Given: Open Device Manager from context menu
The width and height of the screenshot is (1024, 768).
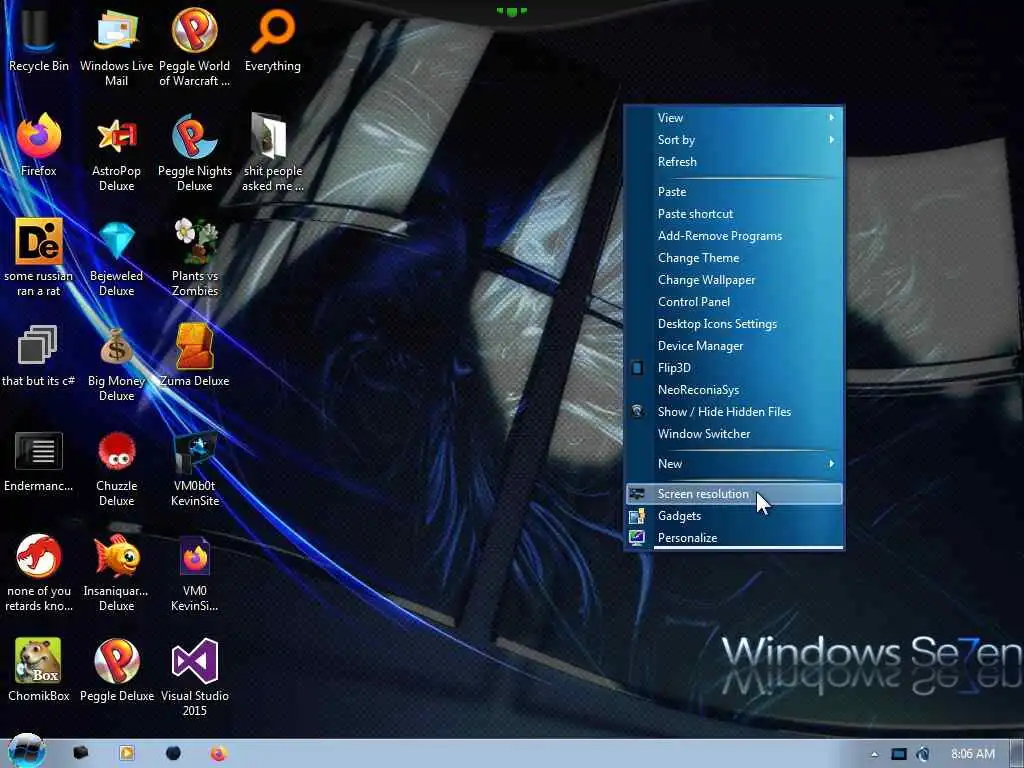Looking at the screenshot, I should [734, 346].
